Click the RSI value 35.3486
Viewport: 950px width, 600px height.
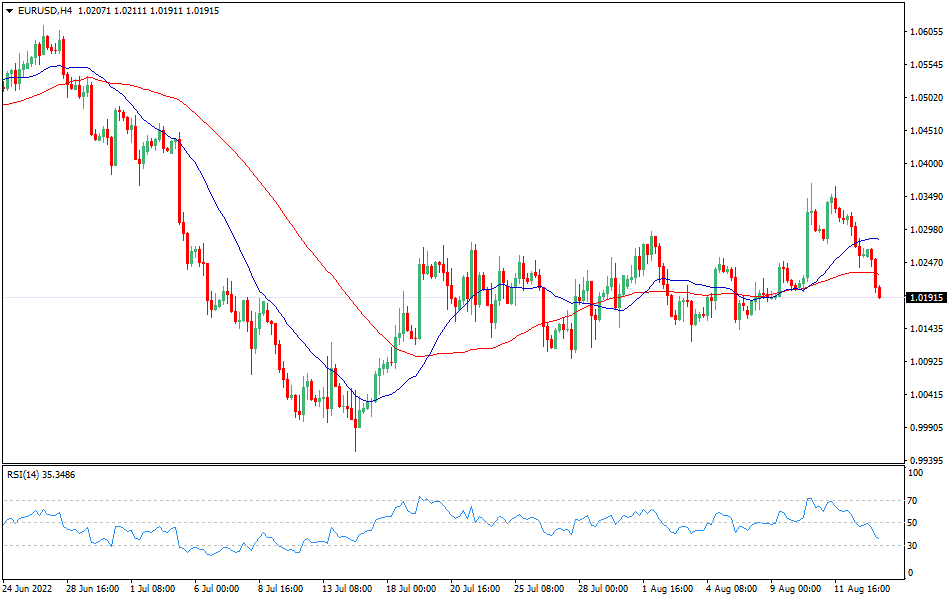click(x=58, y=477)
